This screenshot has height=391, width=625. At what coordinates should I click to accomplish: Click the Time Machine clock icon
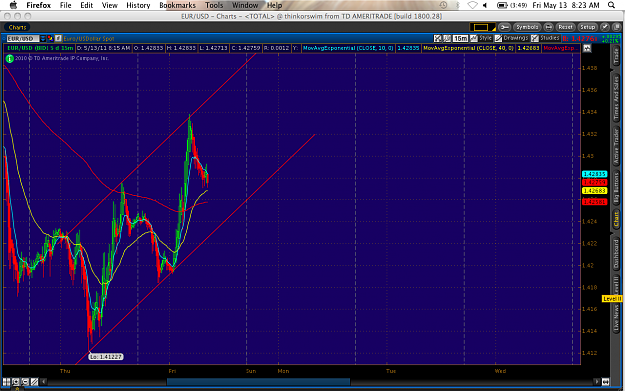point(443,5)
